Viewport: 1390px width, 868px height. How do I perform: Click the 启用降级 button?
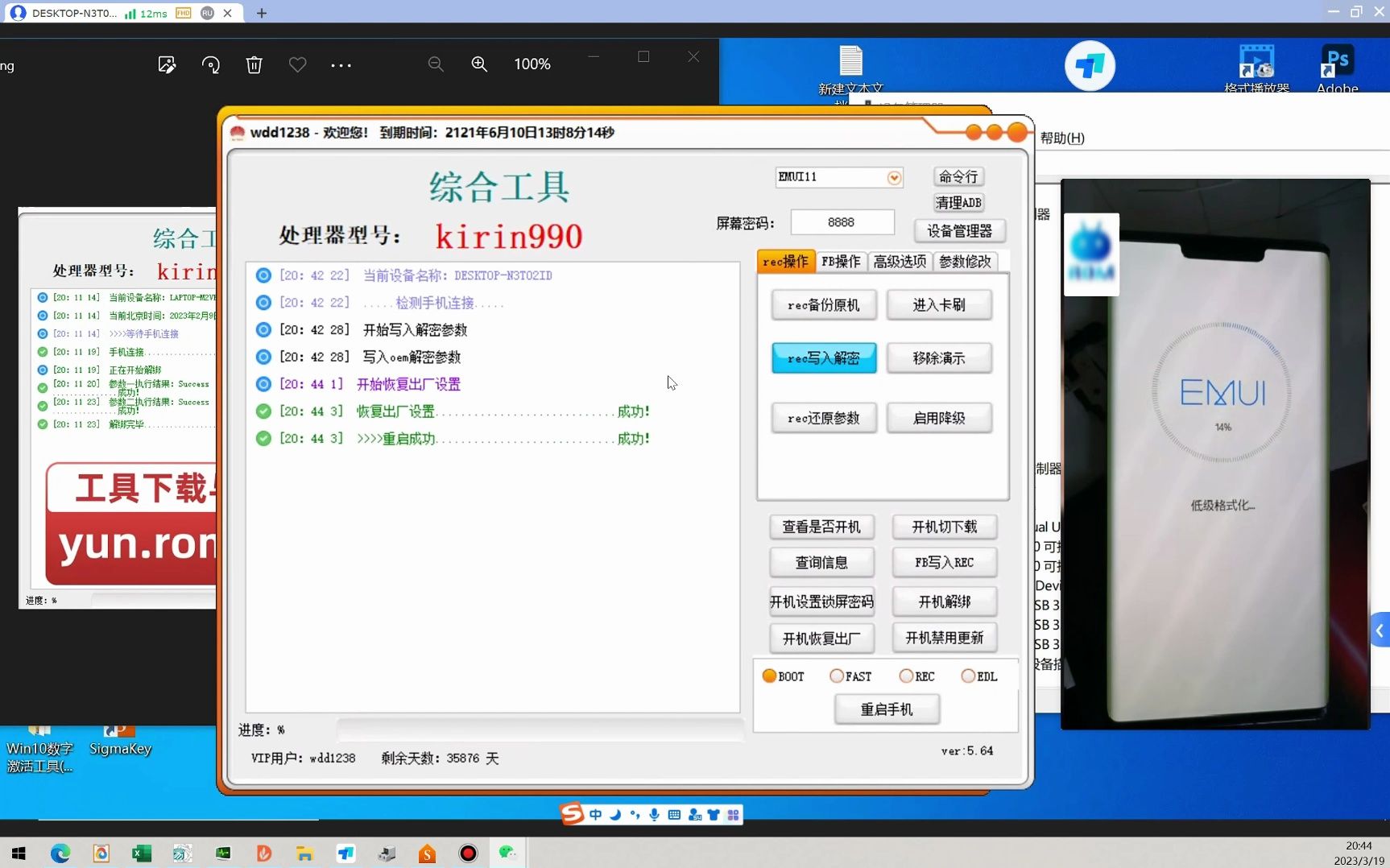pyautogui.click(x=939, y=418)
